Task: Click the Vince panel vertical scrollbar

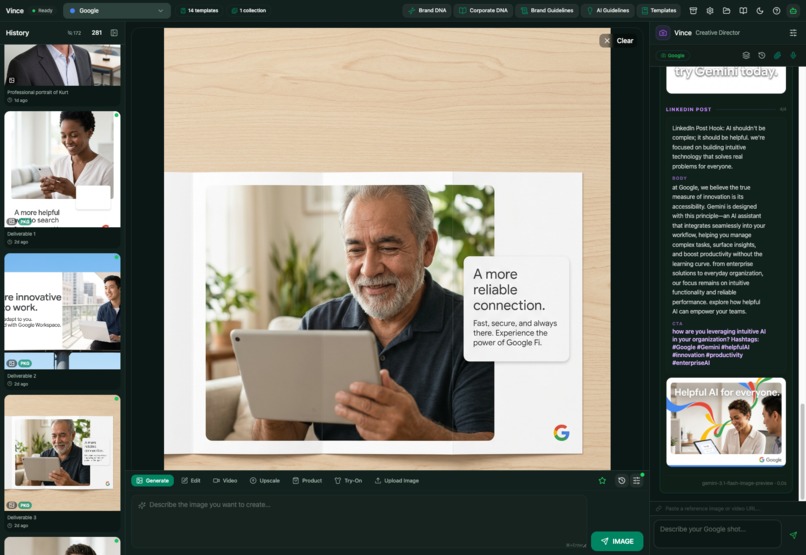Action: click(802, 452)
